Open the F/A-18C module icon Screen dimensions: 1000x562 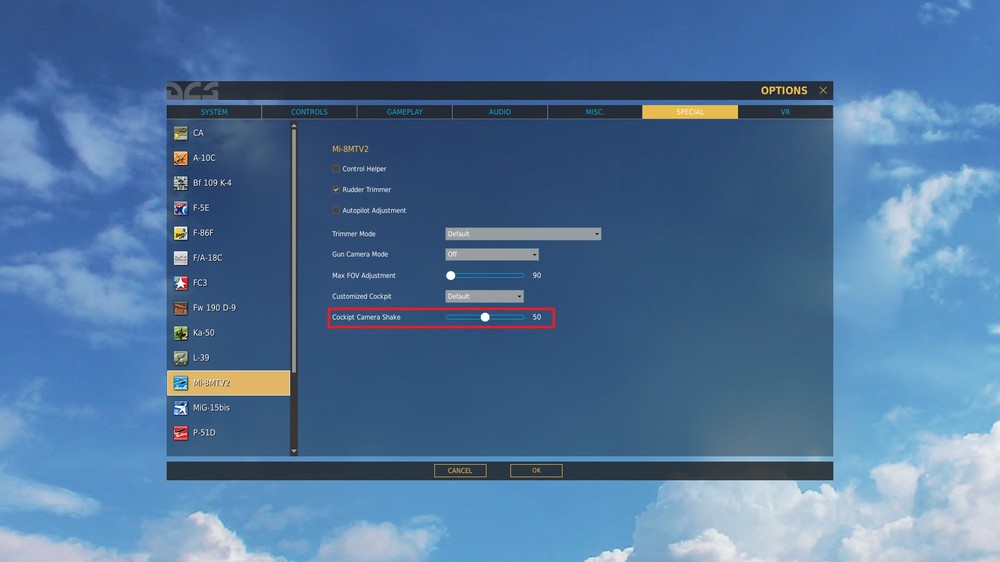click(x=180, y=258)
